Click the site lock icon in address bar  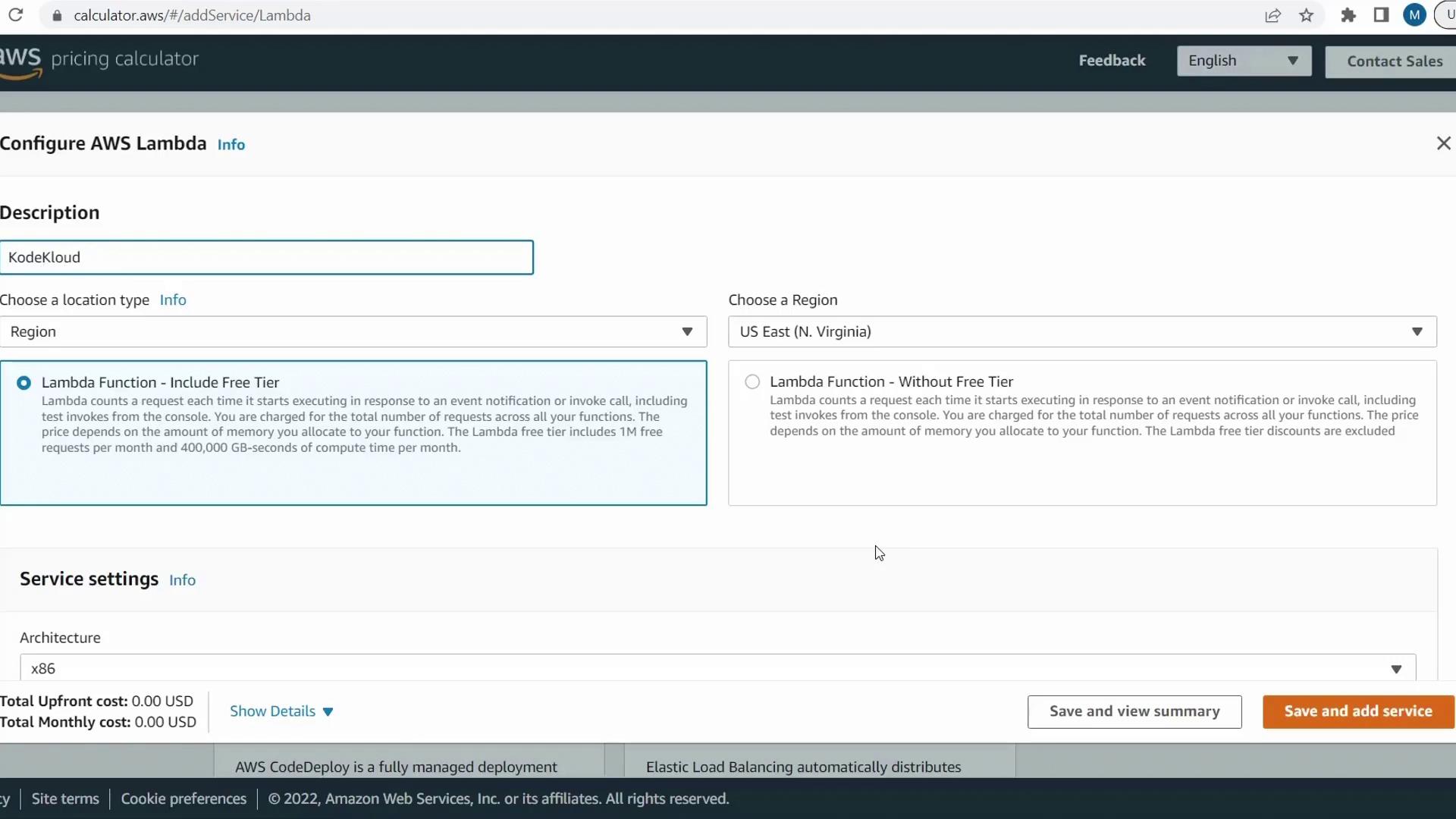coord(57,15)
